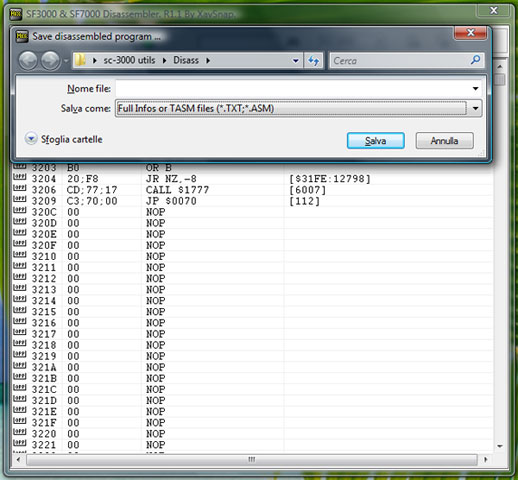This screenshot has height=480, width=518.
Task: Select the Disass breadcrumb folder
Action: pos(186,60)
